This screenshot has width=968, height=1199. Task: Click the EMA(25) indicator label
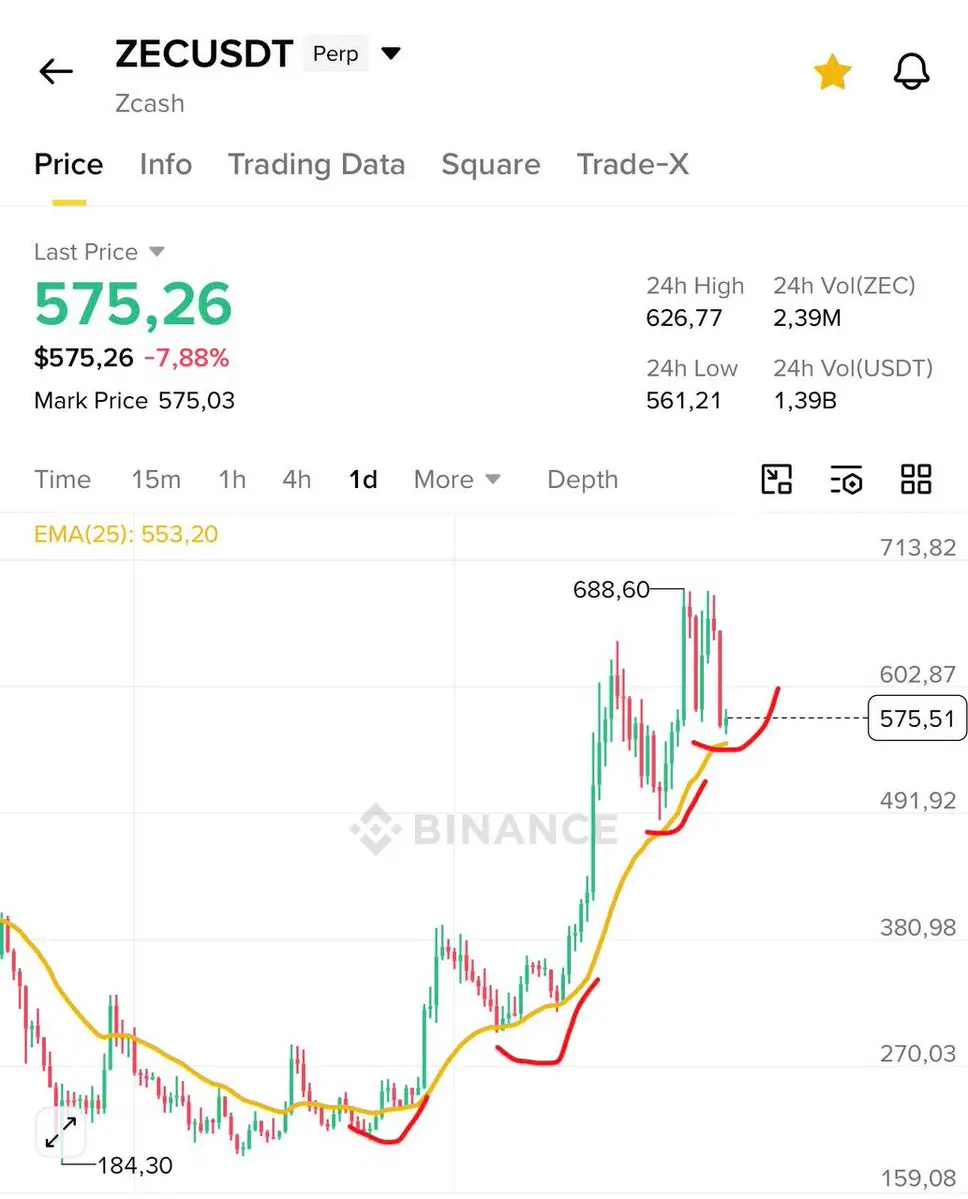(x=126, y=534)
